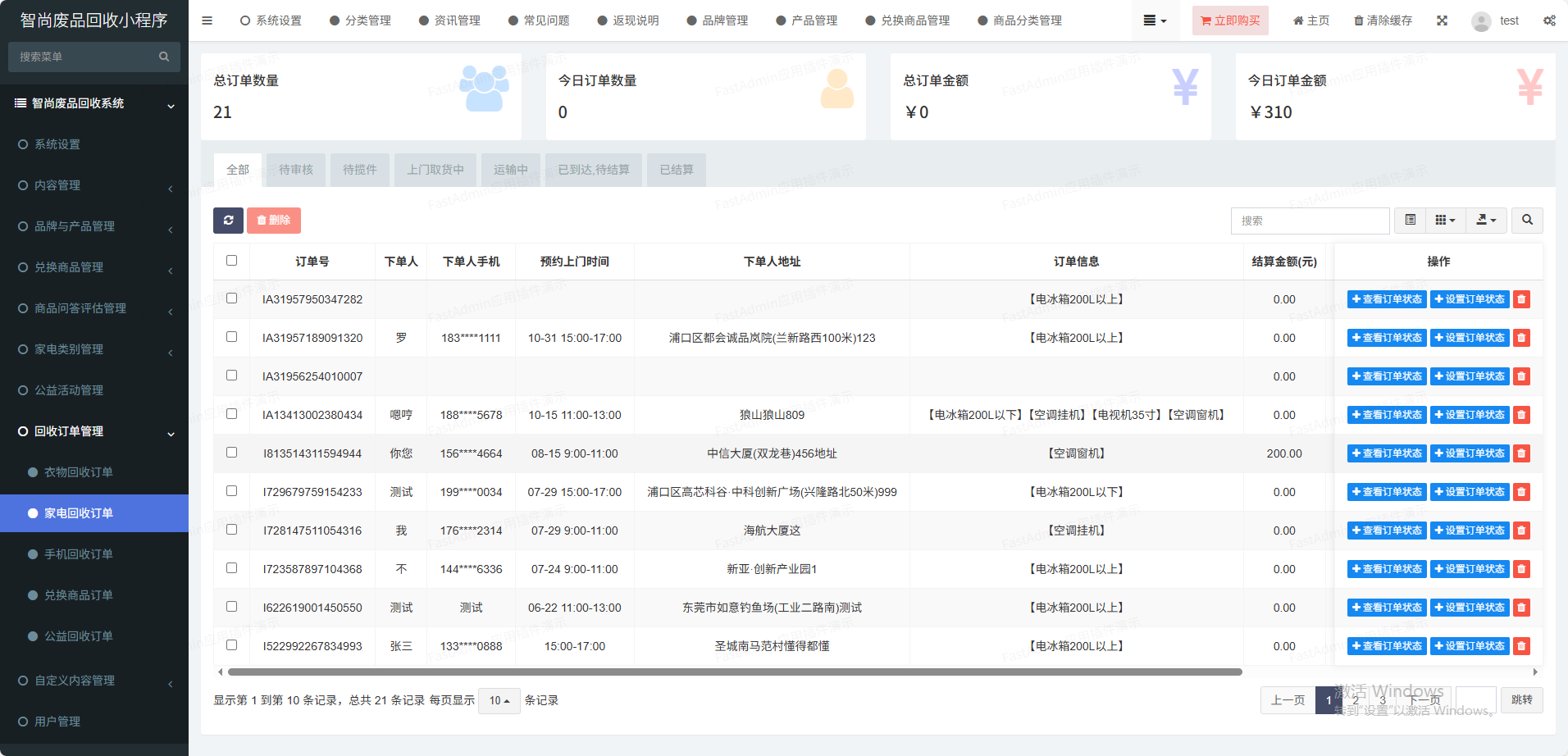1568x756 pixels.
Task: Click the search magnifier button beside export
Action: coord(1527,221)
